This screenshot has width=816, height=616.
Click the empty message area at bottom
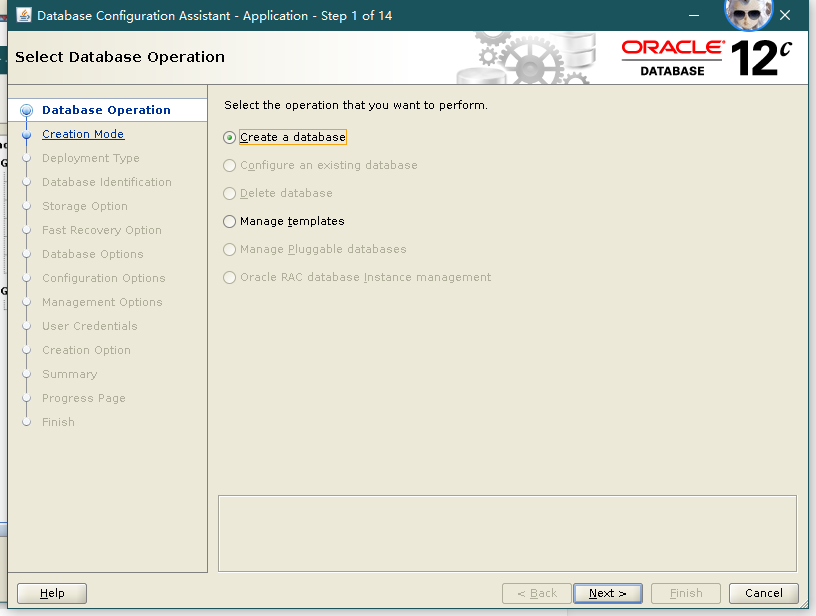click(507, 533)
